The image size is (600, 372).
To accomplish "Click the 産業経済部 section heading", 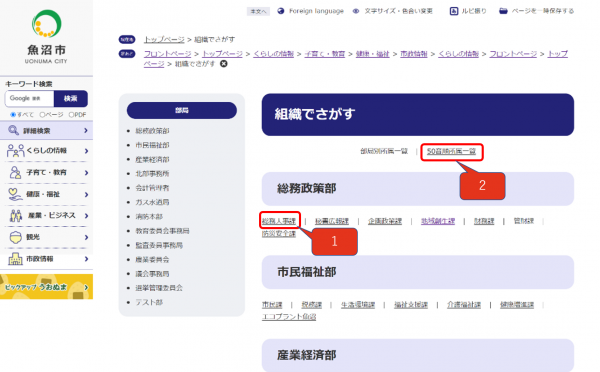I will point(418,355).
